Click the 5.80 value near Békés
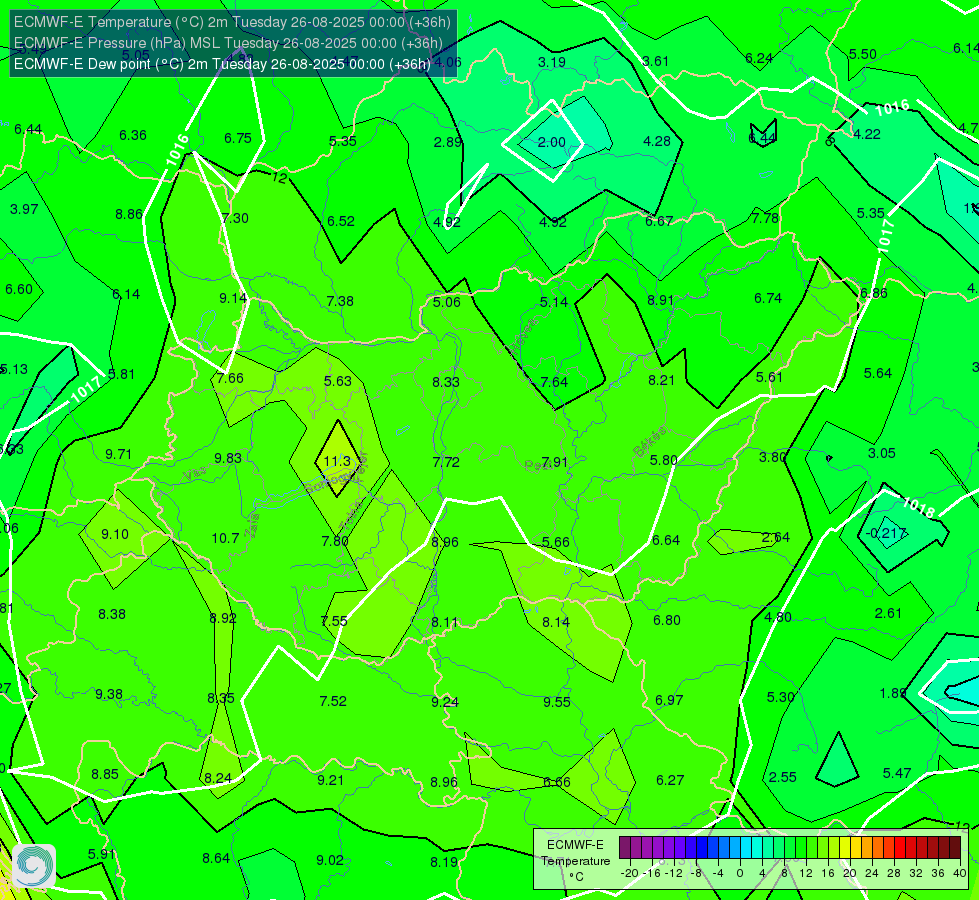Image resolution: width=979 pixels, height=900 pixels. pyautogui.click(x=663, y=460)
